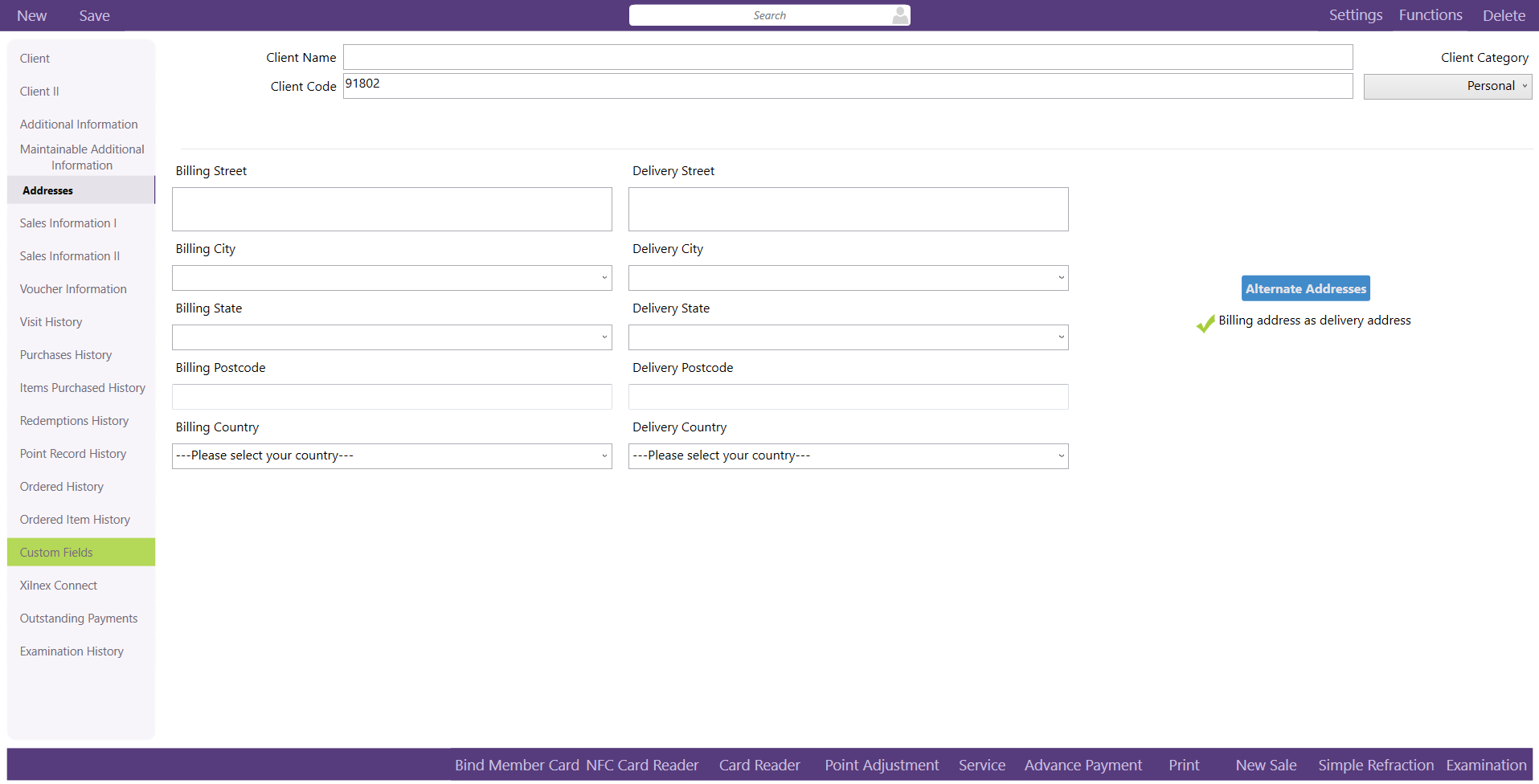Go to Sales Information I tab

(x=68, y=223)
